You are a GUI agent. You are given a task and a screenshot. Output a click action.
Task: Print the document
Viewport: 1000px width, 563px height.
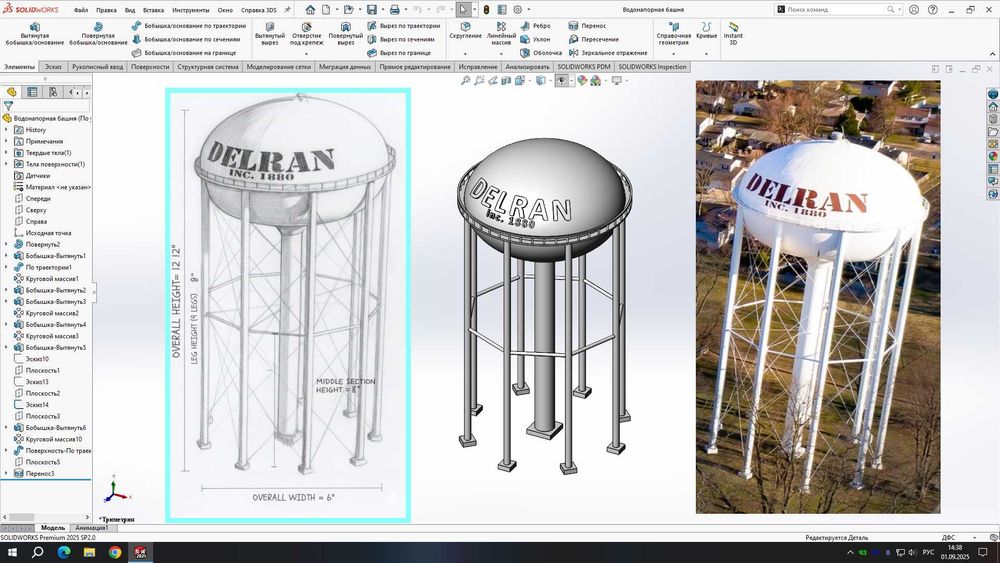pos(394,10)
